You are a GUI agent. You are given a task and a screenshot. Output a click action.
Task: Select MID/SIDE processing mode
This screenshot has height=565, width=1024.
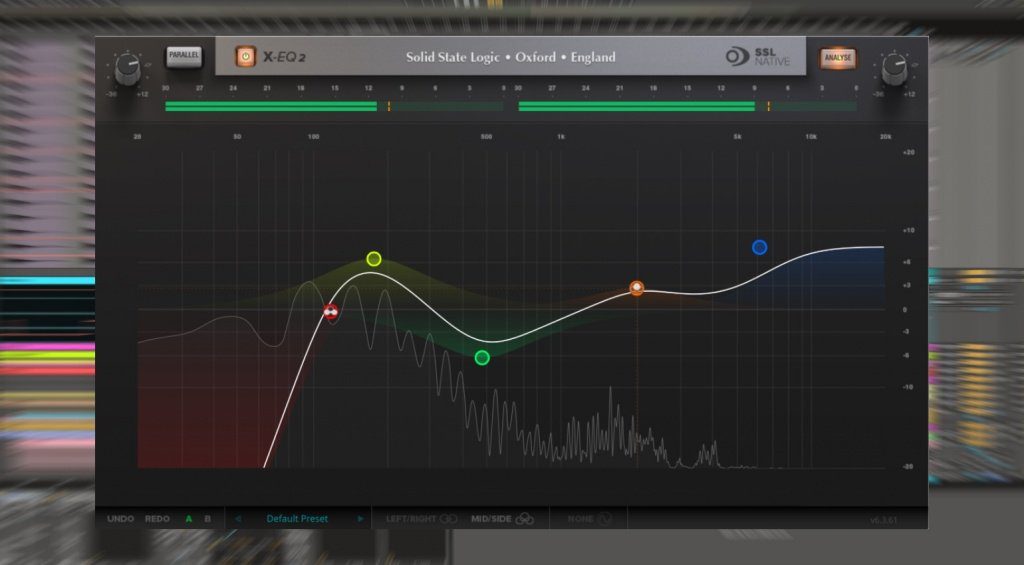[502, 519]
